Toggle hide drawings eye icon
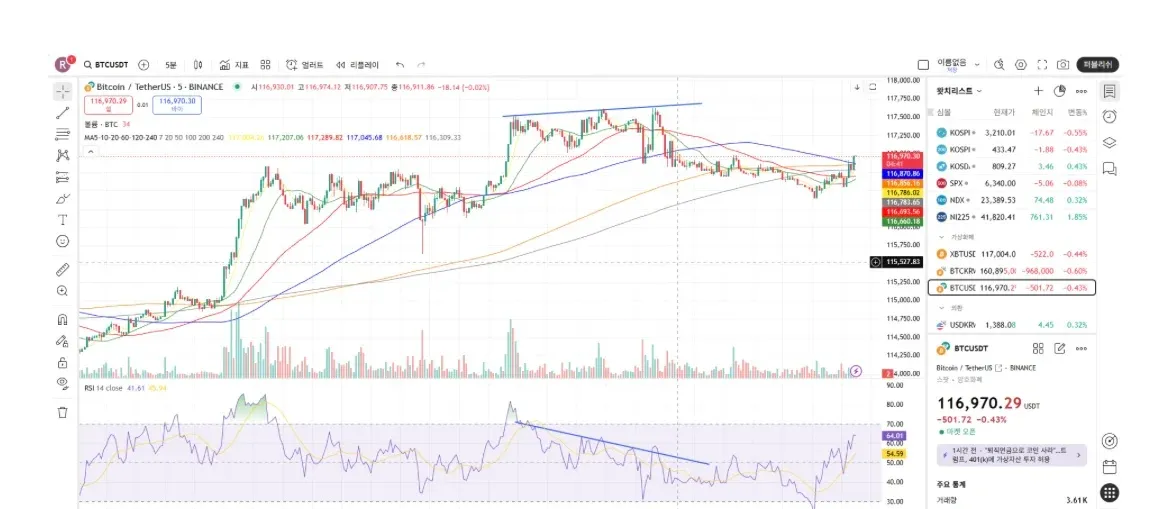 [x=63, y=384]
